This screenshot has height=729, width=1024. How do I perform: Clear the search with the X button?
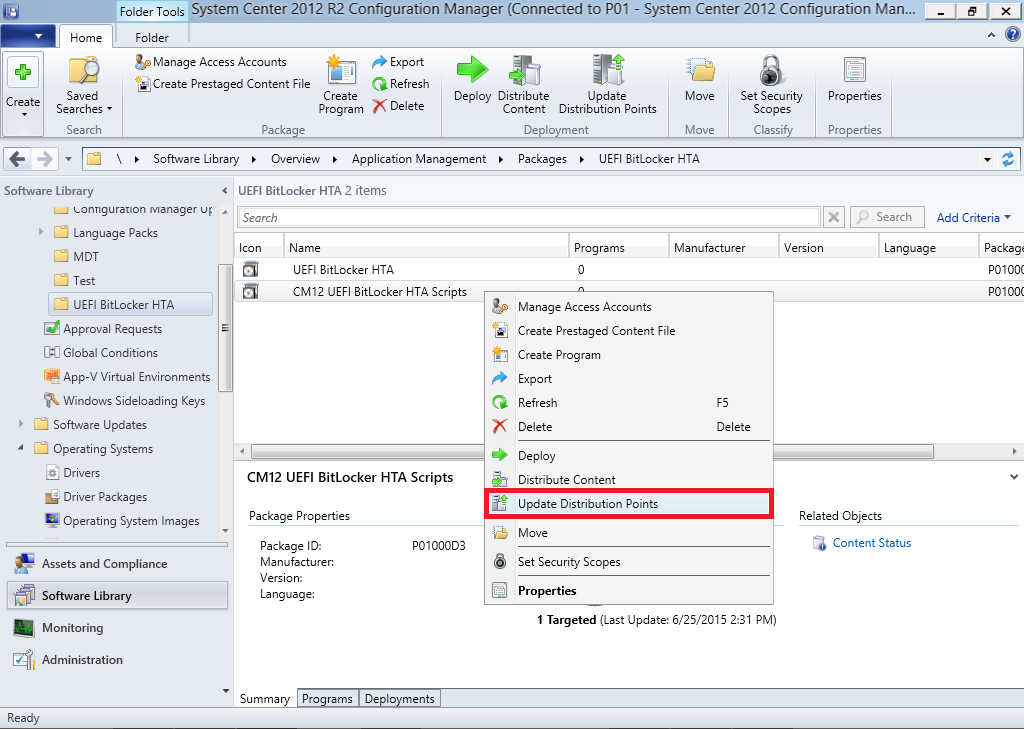[834, 218]
